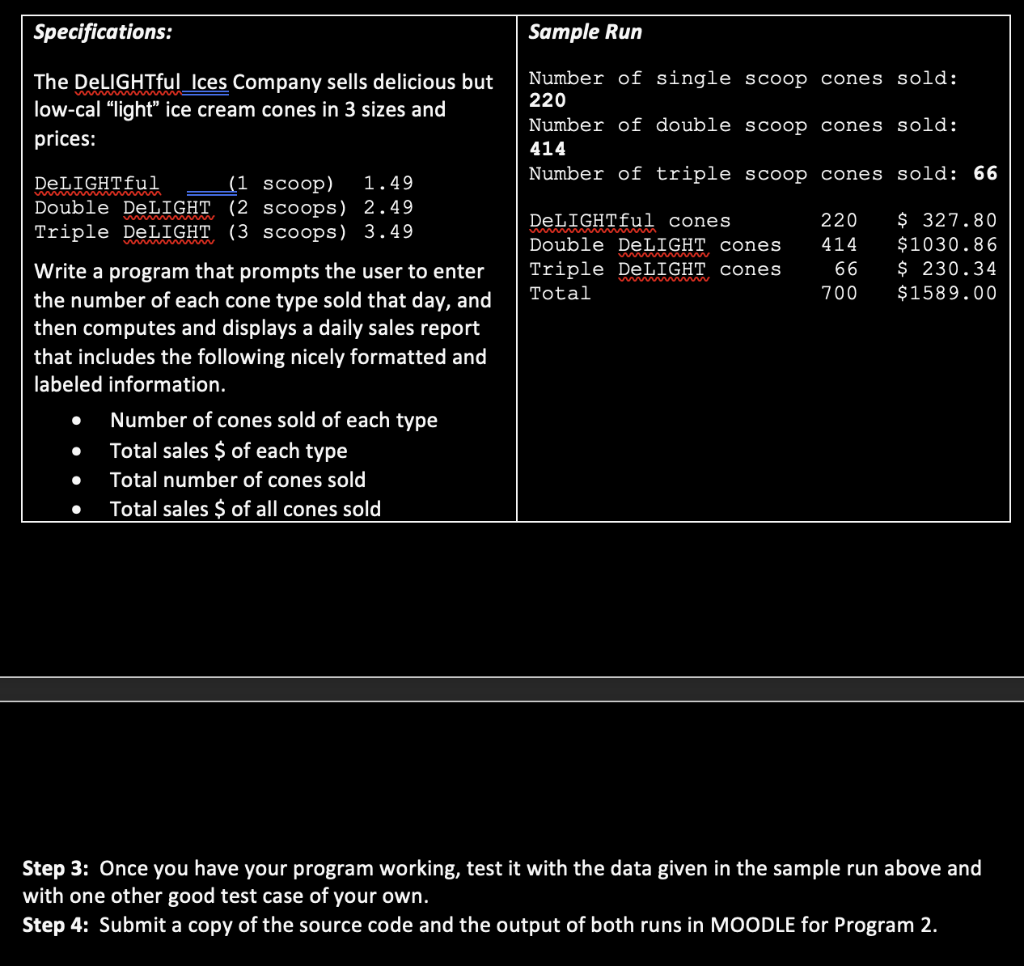Select the "$1589.00" grand total
The image size is (1024, 966).
point(946,292)
